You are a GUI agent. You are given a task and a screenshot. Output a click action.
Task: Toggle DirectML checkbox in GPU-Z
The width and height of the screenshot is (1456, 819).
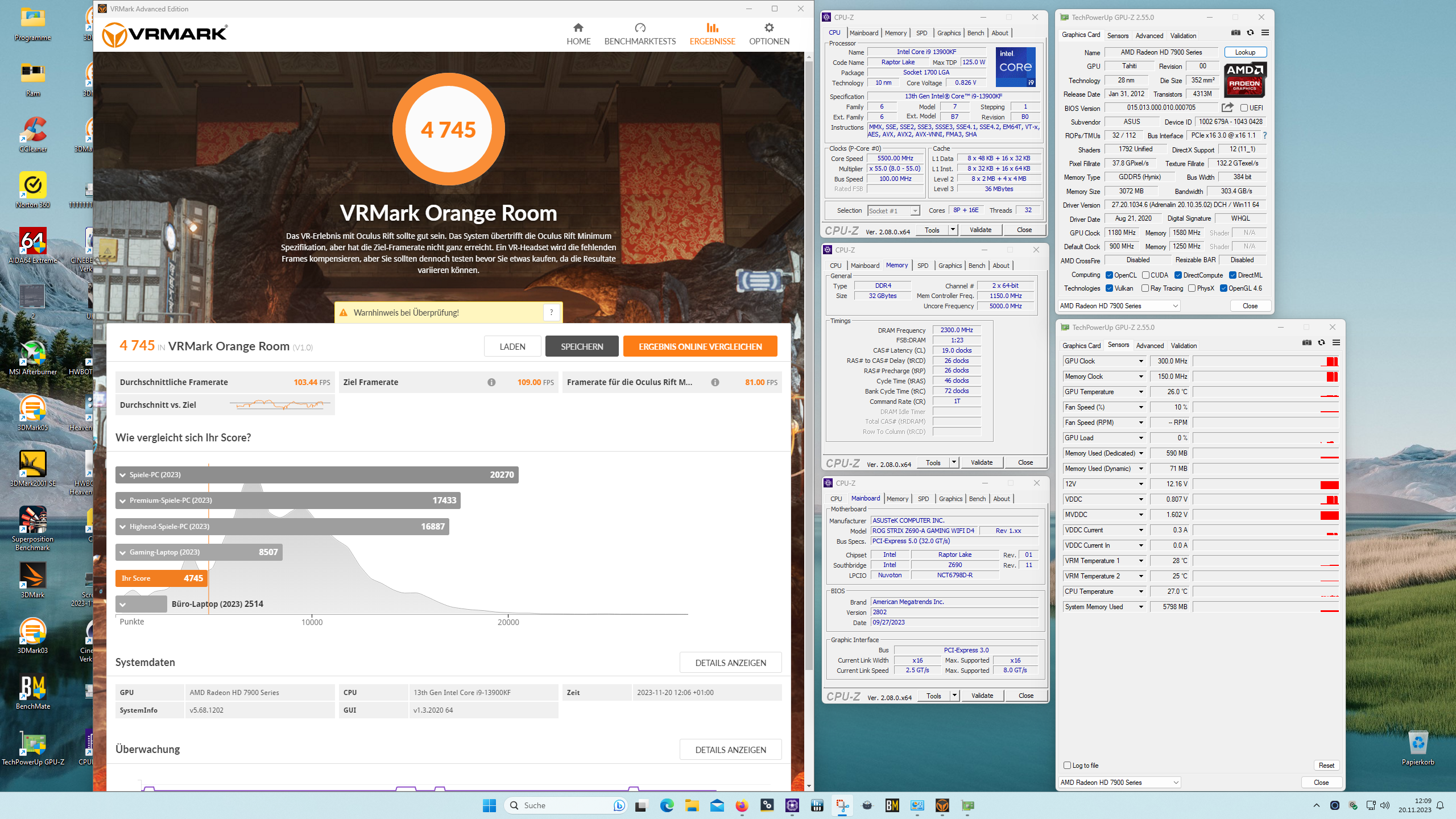pyautogui.click(x=1232, y=275)
